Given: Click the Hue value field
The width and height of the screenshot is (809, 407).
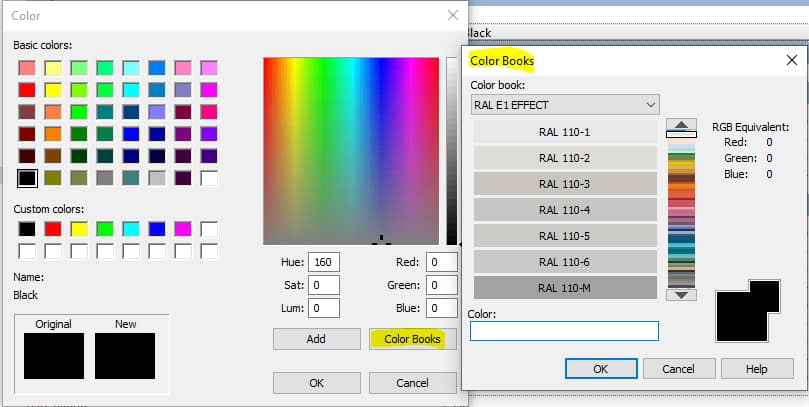Looking at the screenshot, I should (x=324, y=262).
